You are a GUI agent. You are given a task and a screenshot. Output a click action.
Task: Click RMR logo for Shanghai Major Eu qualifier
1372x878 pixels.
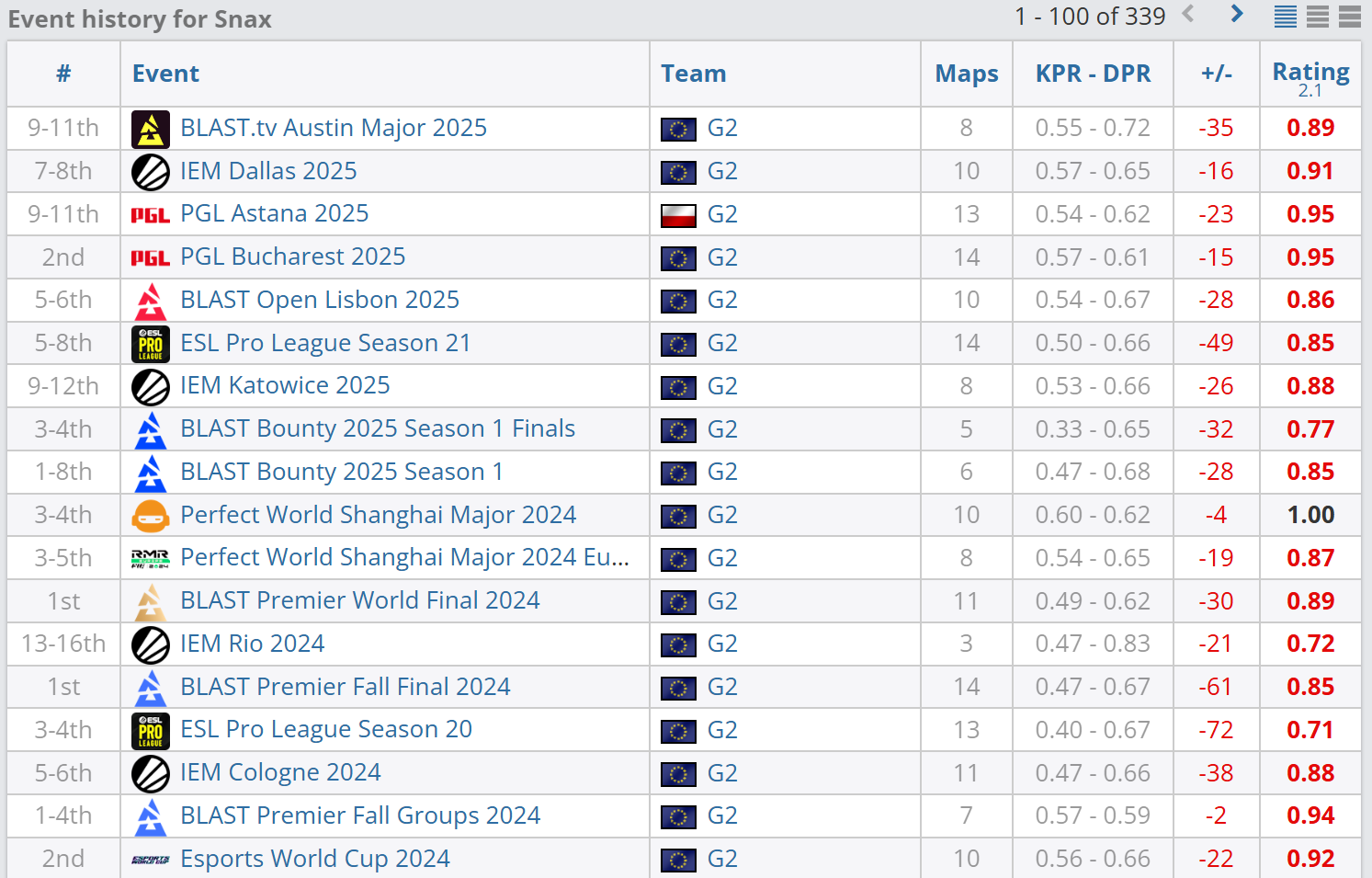pos(151,559)
